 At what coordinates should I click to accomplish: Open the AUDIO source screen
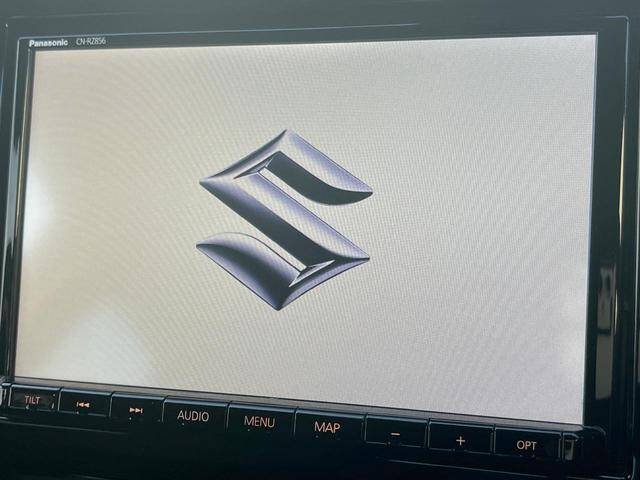[x=193, y=415]
